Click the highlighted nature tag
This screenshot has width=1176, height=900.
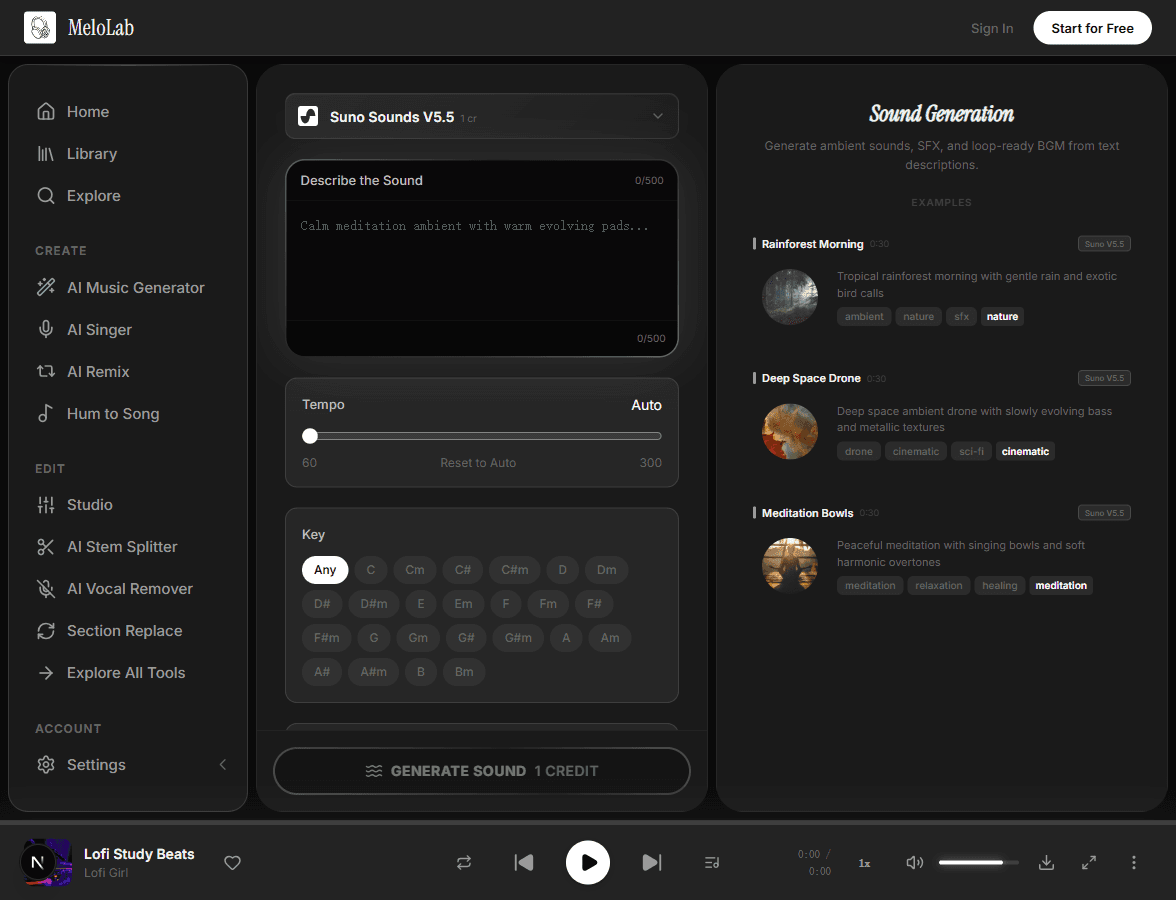[1002, 316]
